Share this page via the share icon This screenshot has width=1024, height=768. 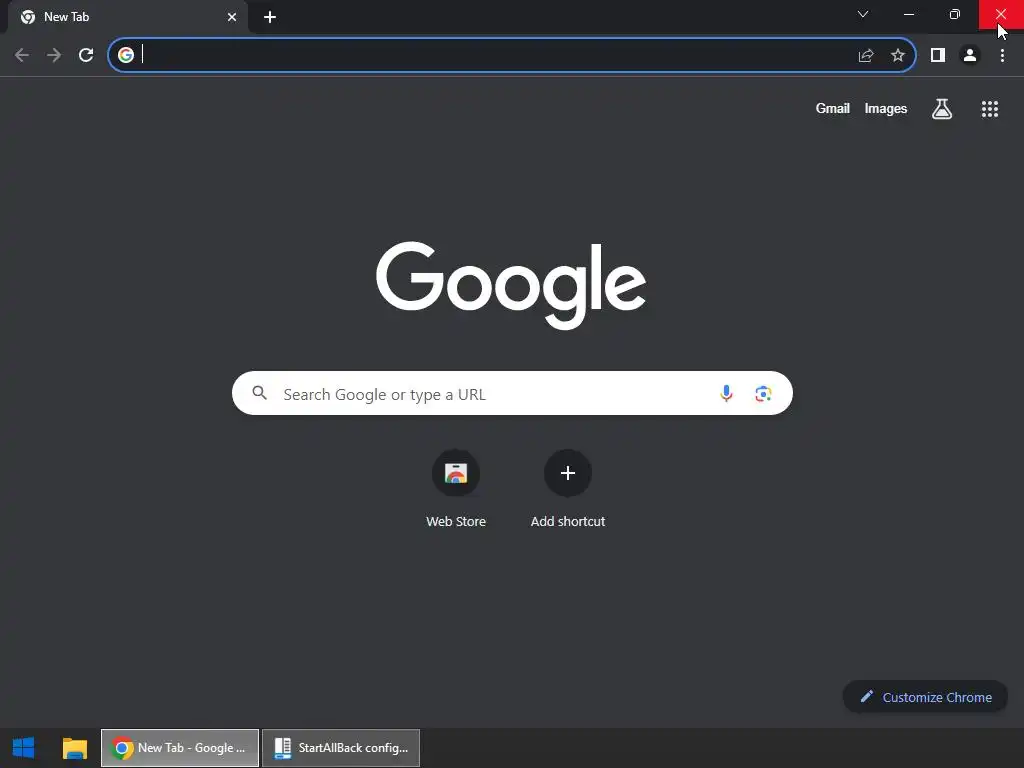(866, 56)
